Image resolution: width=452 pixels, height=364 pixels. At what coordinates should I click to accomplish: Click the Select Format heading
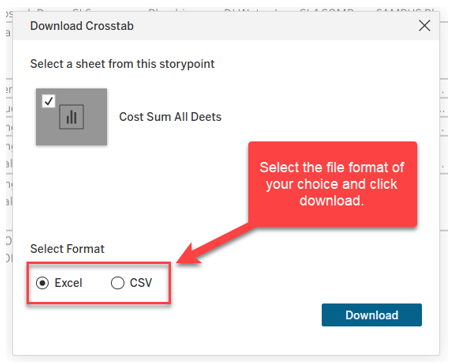click(x=67, y=249)
